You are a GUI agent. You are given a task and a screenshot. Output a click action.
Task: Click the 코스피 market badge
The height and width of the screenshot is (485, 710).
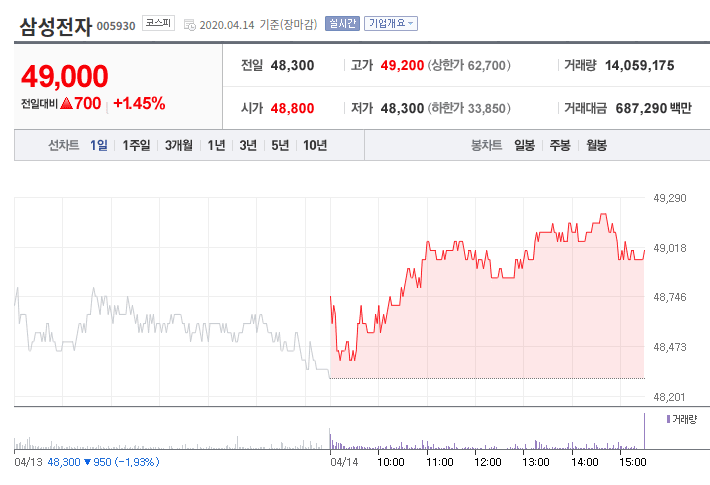(158, 22)
